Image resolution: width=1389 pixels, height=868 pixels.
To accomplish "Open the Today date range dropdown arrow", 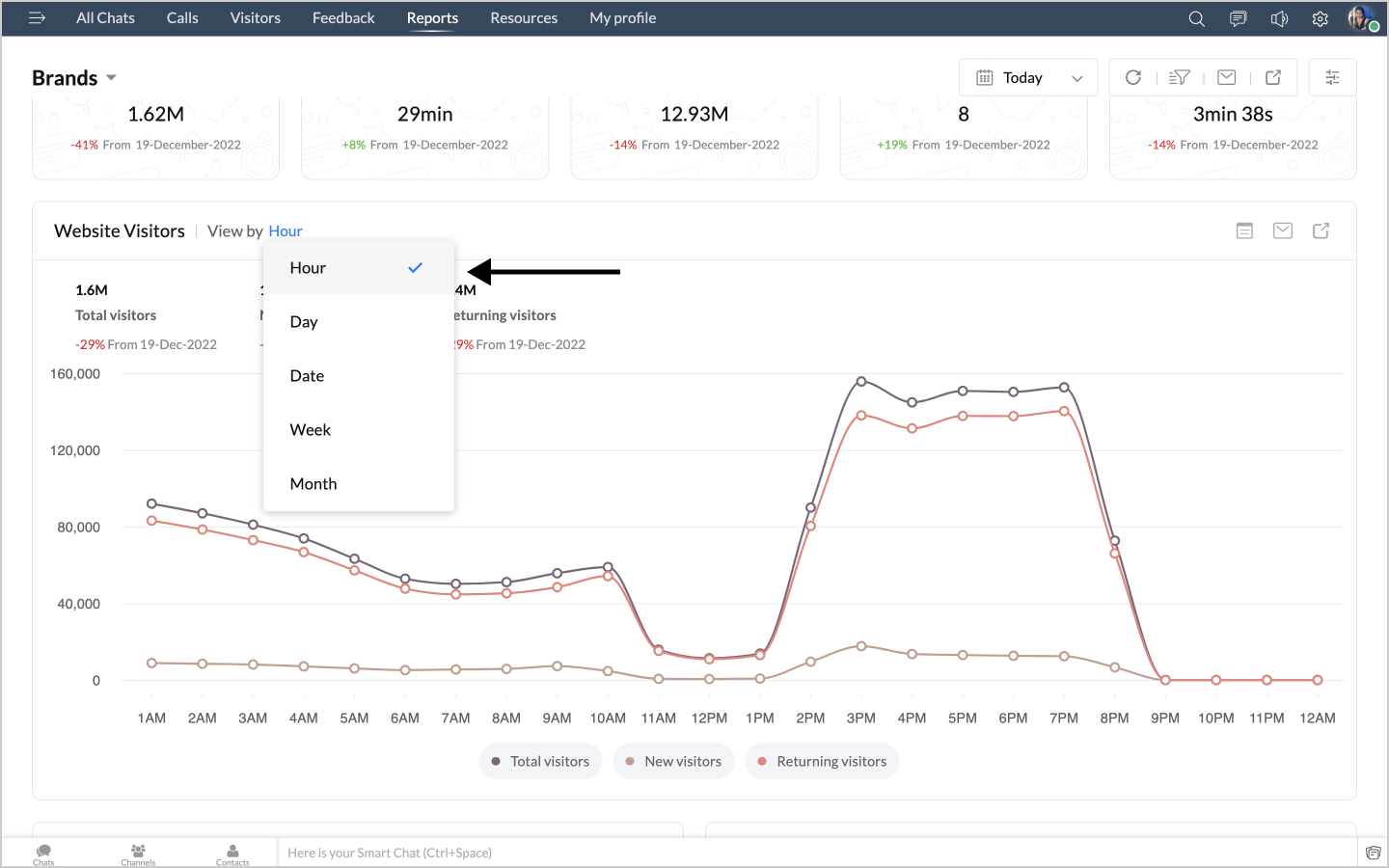I will click(1077, 78).
